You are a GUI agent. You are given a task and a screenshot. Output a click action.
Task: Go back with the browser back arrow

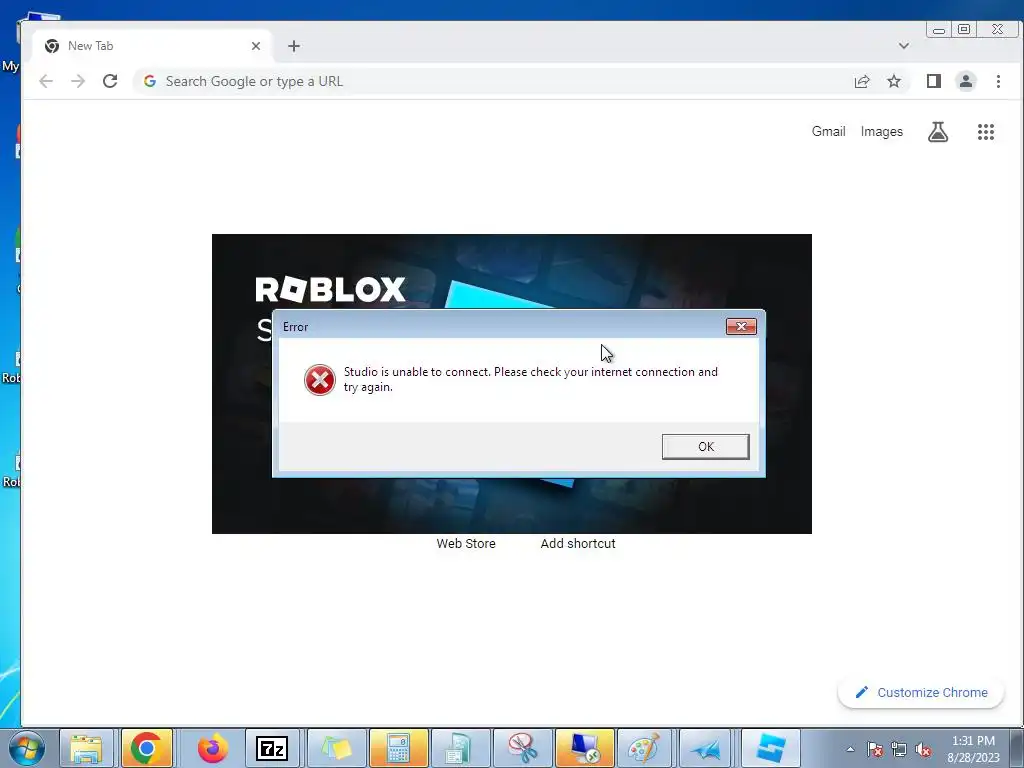pos(46,81)
